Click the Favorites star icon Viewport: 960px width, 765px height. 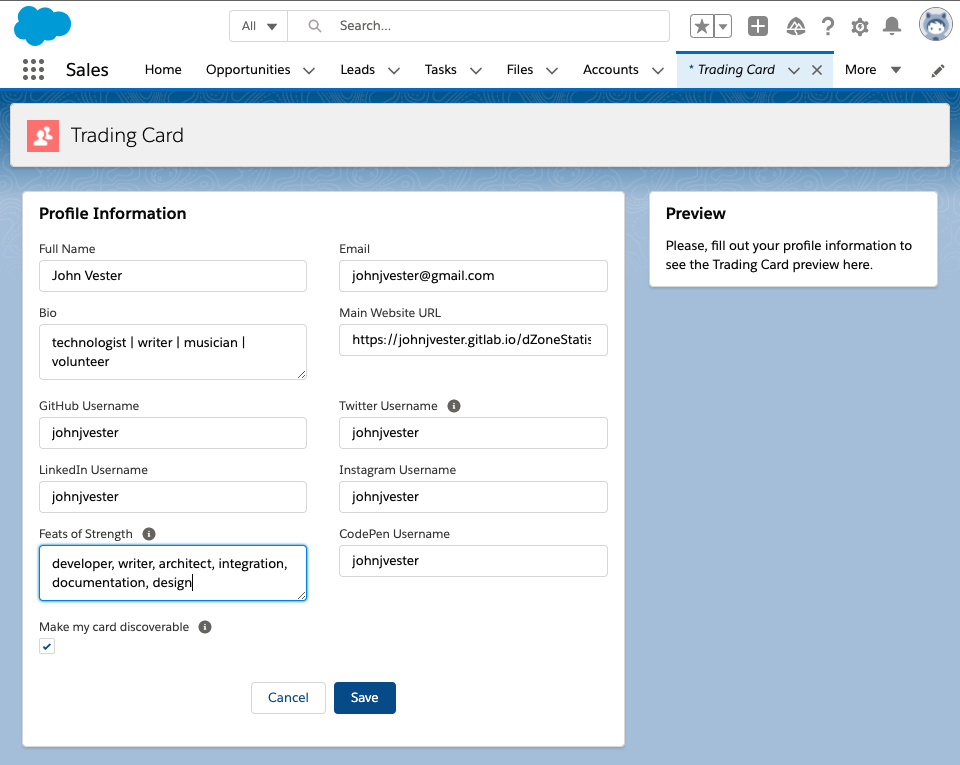pos(702,26)
